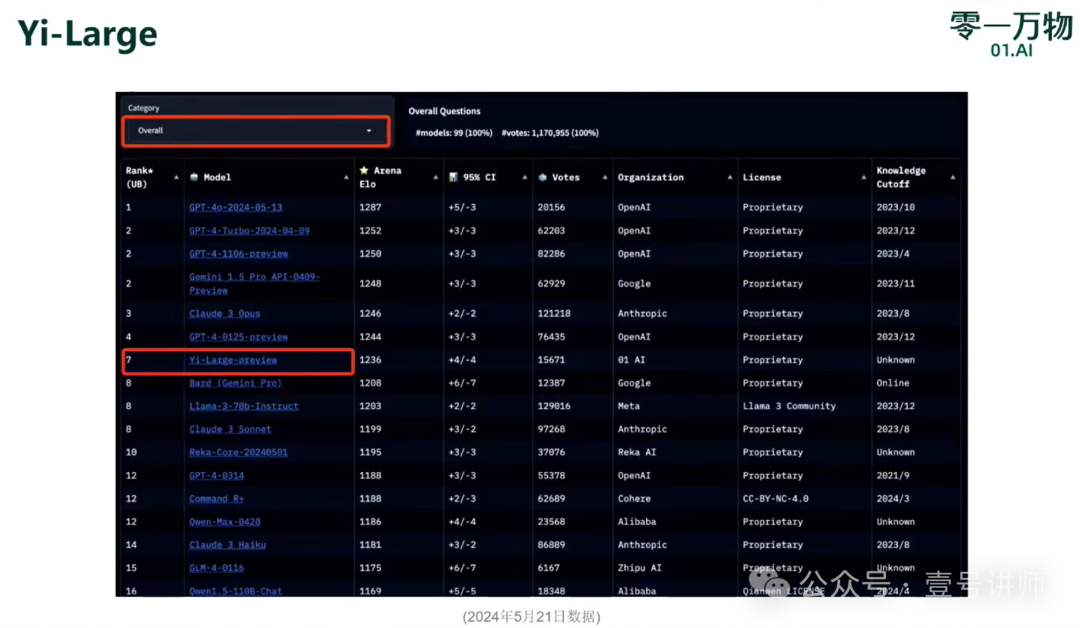Click the sort arrow in Model column
1080x628 pixels.
click(346, 177)
